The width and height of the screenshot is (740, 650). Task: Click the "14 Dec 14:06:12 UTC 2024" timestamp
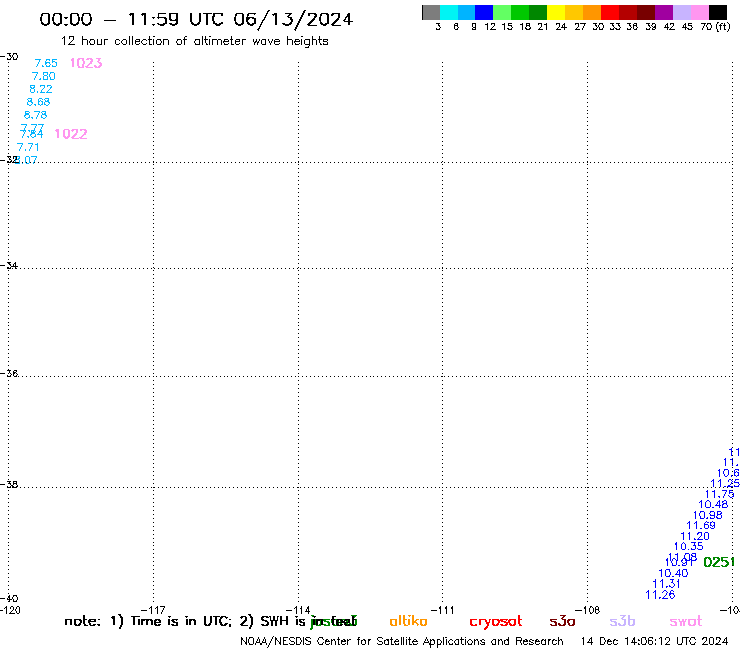point(655,642)
